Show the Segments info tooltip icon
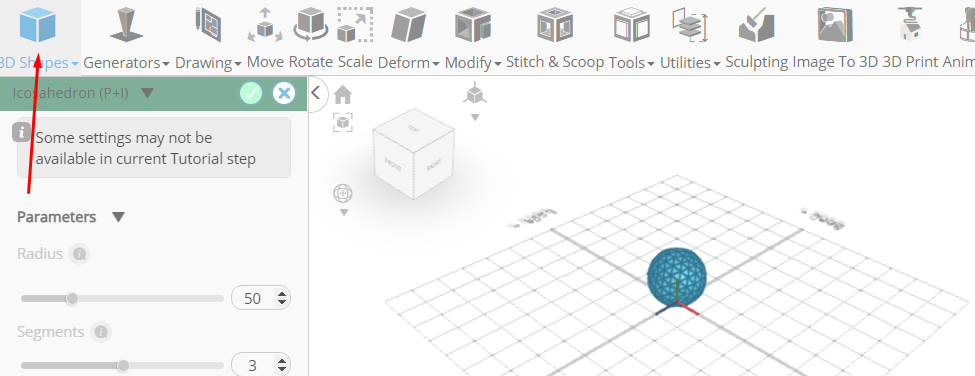The height and width of the screenshot is (376, 975). click(100, 332)
